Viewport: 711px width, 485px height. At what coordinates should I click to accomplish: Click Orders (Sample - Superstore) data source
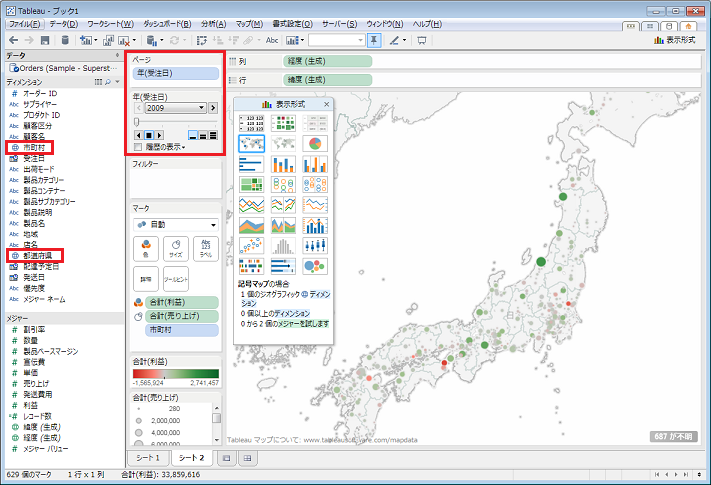coord(63,68)
